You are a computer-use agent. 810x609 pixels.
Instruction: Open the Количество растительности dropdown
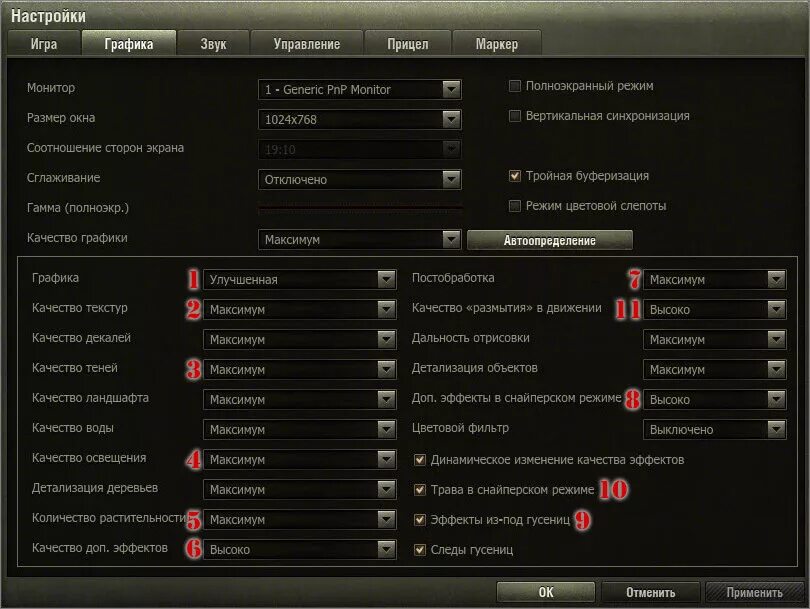click(x=300, y=519)
